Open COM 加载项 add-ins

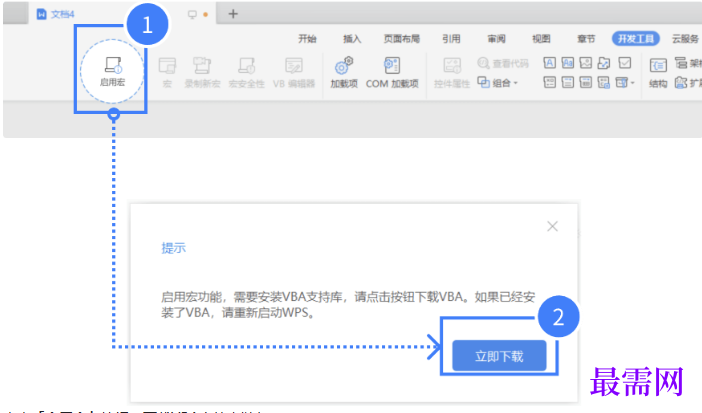tap(392, 72)
